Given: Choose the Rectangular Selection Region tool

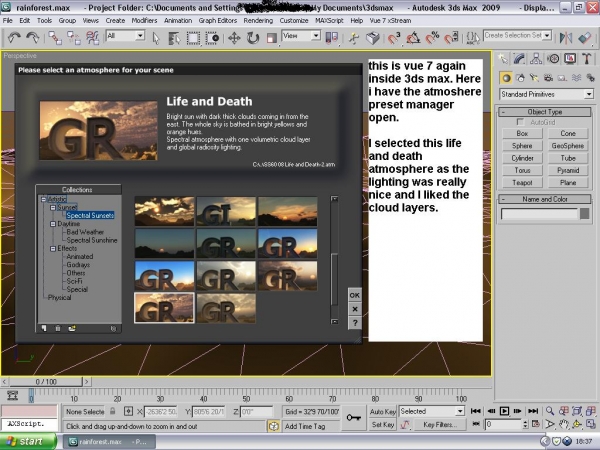Looking at the screenshot, I should tap(193, 38).
